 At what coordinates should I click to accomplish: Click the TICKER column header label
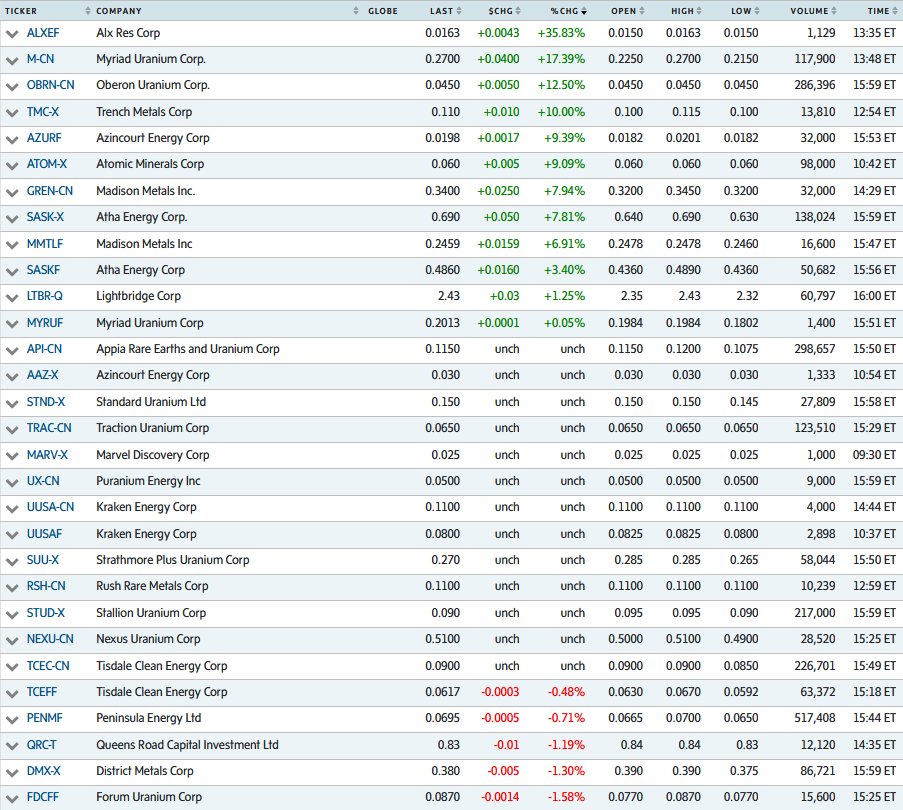tap(21, 11)
